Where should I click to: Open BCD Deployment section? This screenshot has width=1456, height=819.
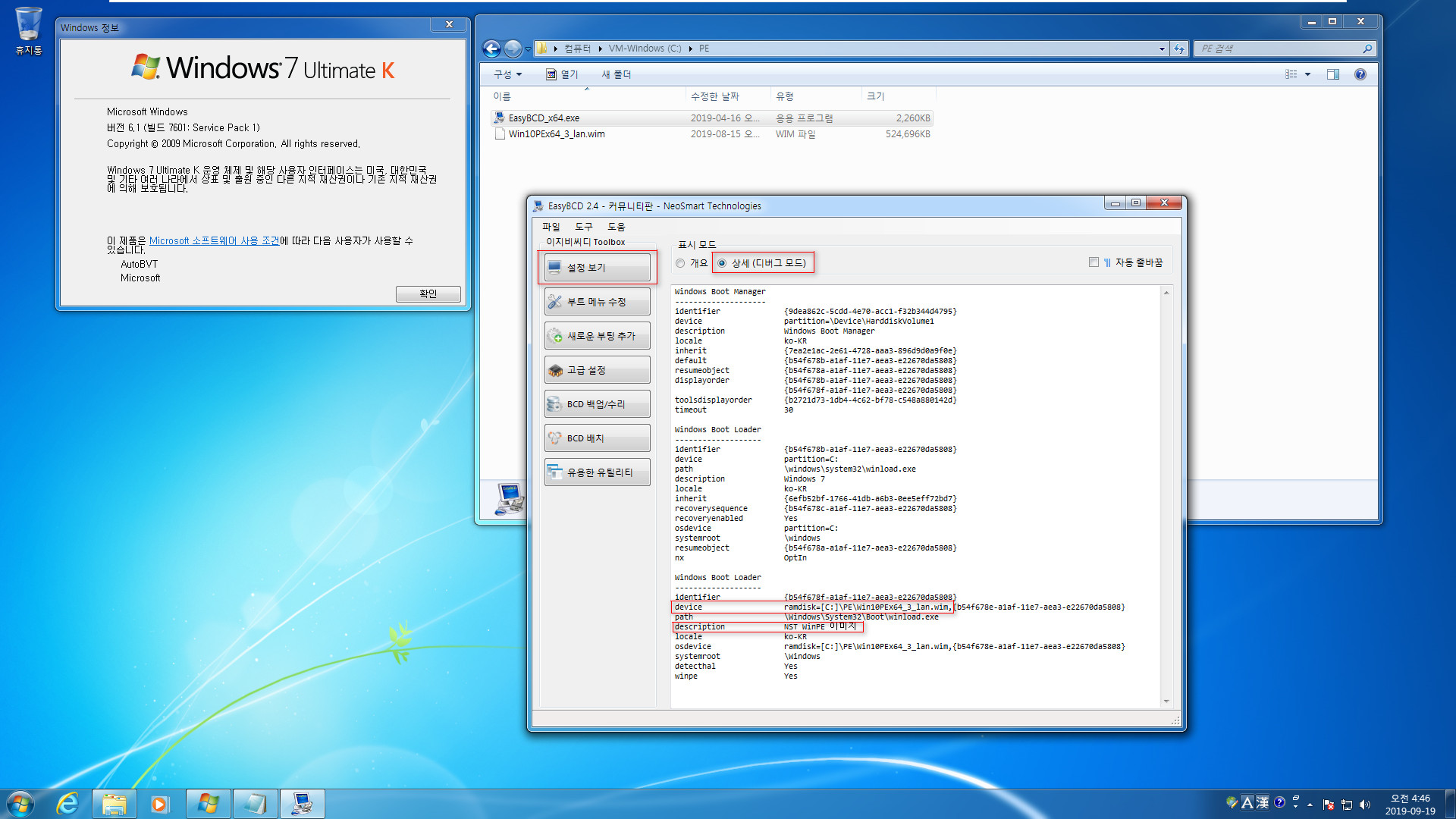[x=597, y=438]
